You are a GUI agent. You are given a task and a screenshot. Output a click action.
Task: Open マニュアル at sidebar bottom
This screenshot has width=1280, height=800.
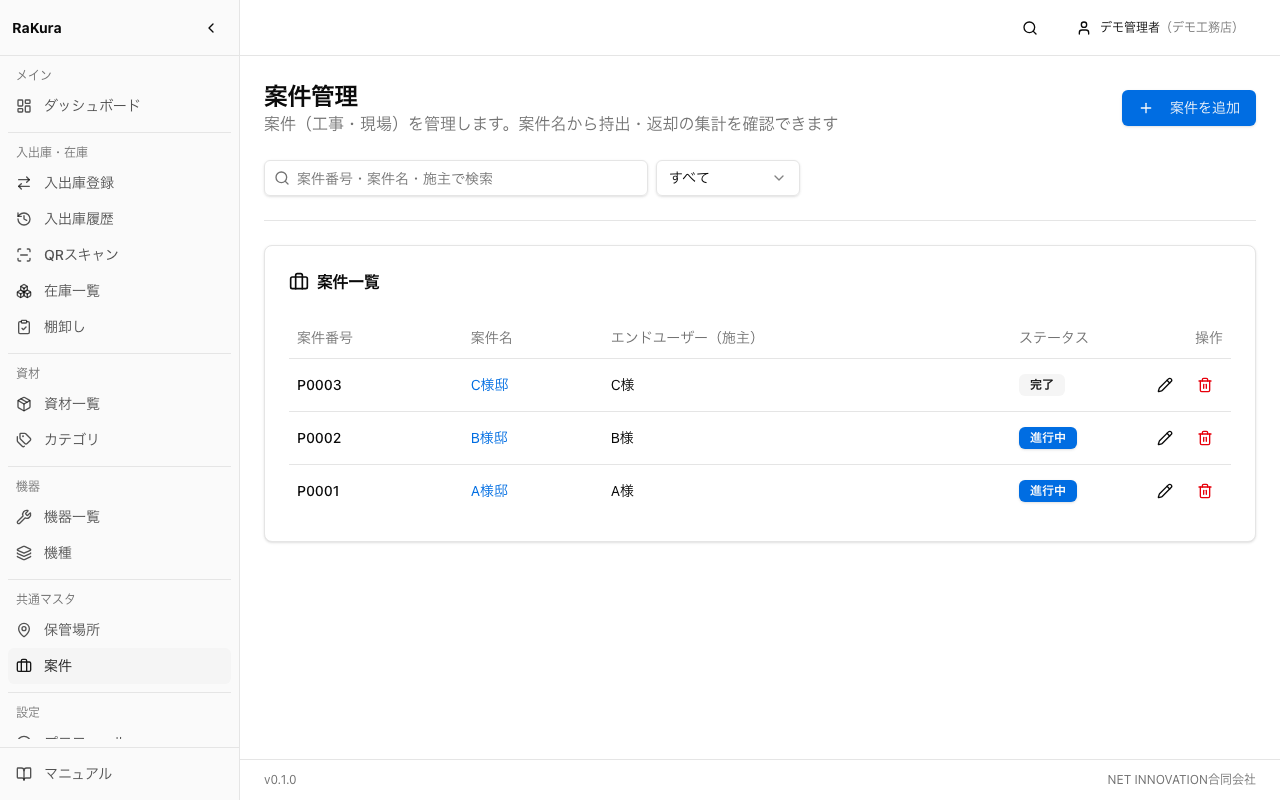tap(119, 774)
